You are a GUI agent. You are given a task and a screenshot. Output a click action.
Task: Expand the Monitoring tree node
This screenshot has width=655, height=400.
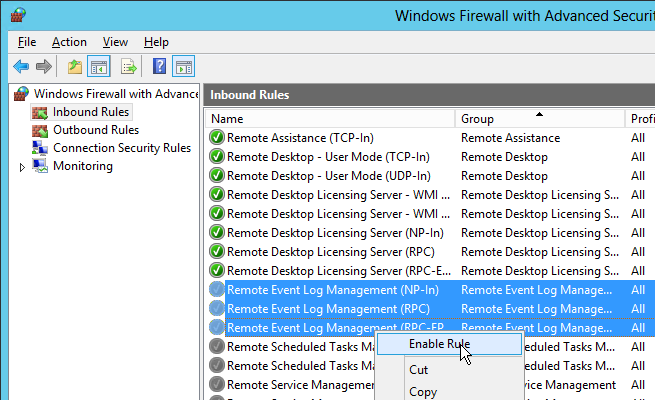point(22,167)
